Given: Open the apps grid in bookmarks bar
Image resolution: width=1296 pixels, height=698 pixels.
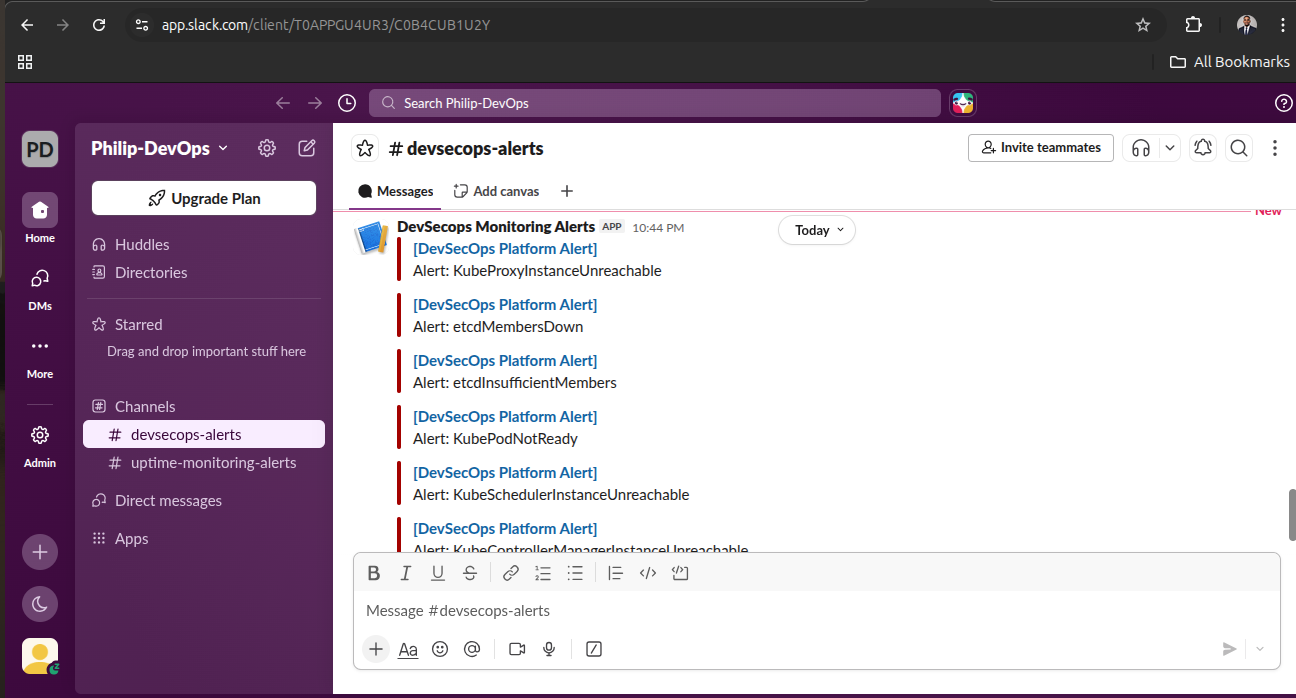Looking at the screenshot, I should (25, 62).
